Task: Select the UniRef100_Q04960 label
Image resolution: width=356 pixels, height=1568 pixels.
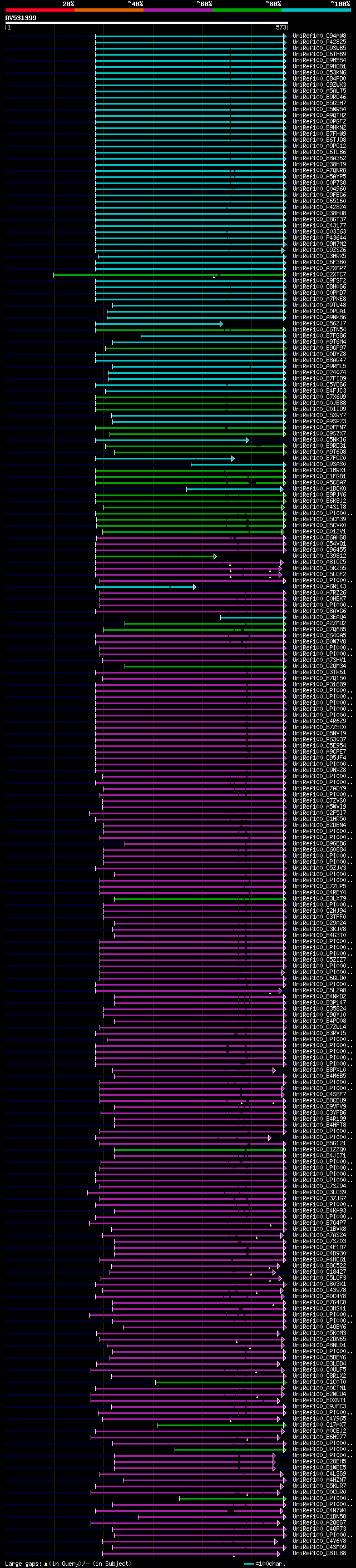Action: [x=319, y=189]
